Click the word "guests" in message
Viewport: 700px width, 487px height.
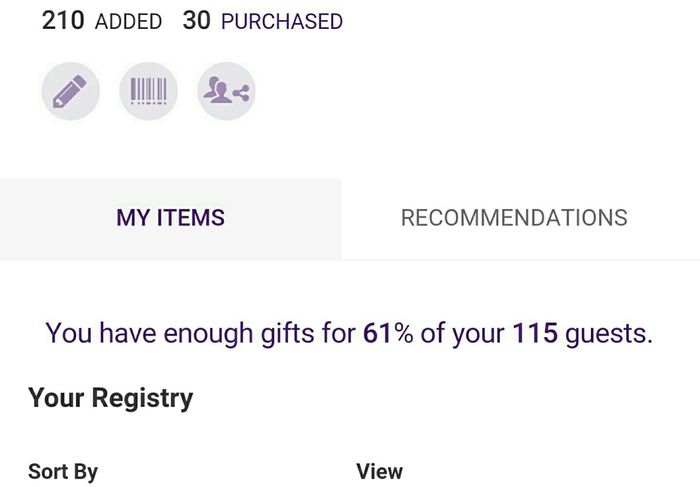pos(608,333)
